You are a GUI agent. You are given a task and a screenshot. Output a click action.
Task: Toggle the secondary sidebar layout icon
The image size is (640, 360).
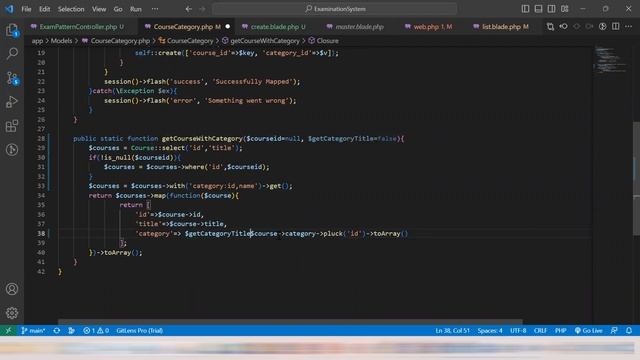tap(551, 9)
